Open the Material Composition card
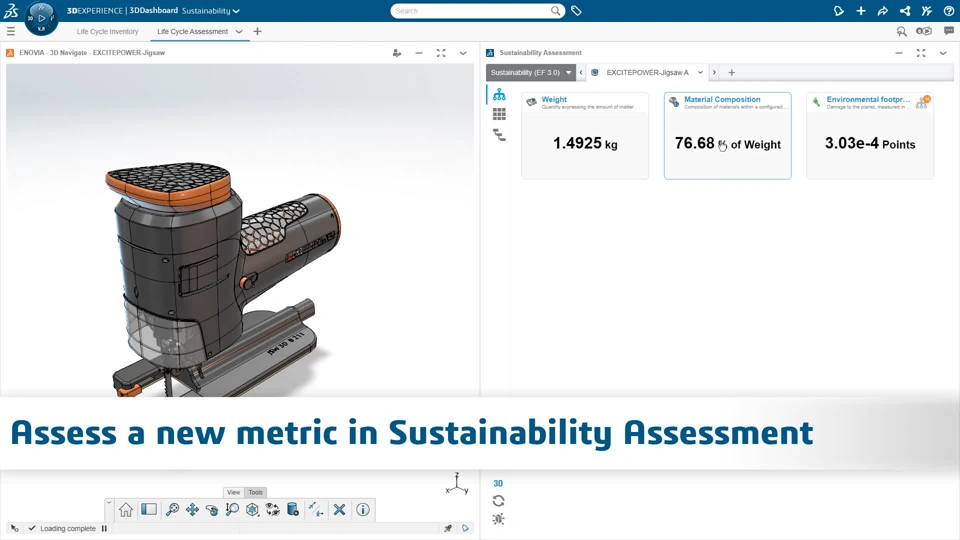The image size is (960, 540). tap(727, 136)
